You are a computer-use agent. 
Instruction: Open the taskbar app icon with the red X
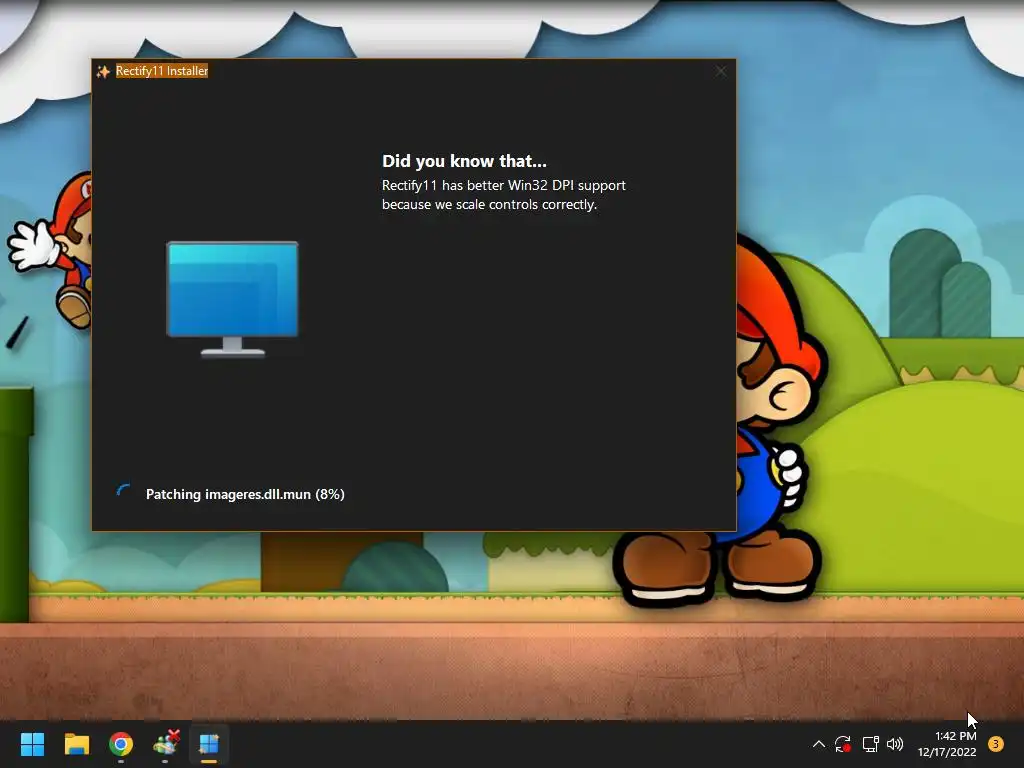166,743
